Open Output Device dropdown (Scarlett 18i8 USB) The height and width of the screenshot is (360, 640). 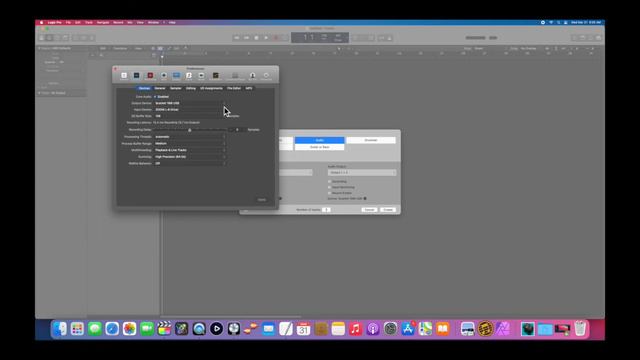189,103
